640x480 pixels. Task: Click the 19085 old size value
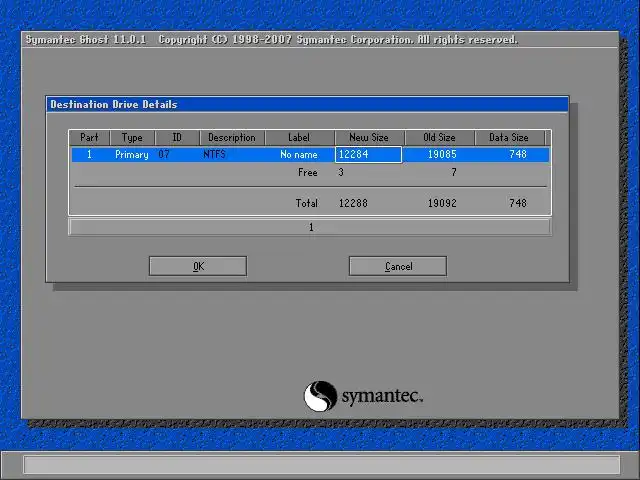click(442, 154)
